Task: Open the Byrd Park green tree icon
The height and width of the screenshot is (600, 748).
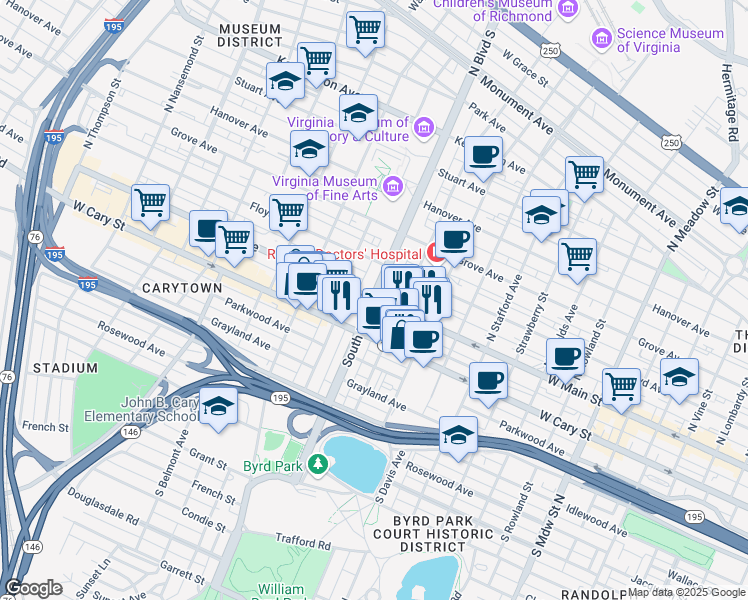Action: 318,463
